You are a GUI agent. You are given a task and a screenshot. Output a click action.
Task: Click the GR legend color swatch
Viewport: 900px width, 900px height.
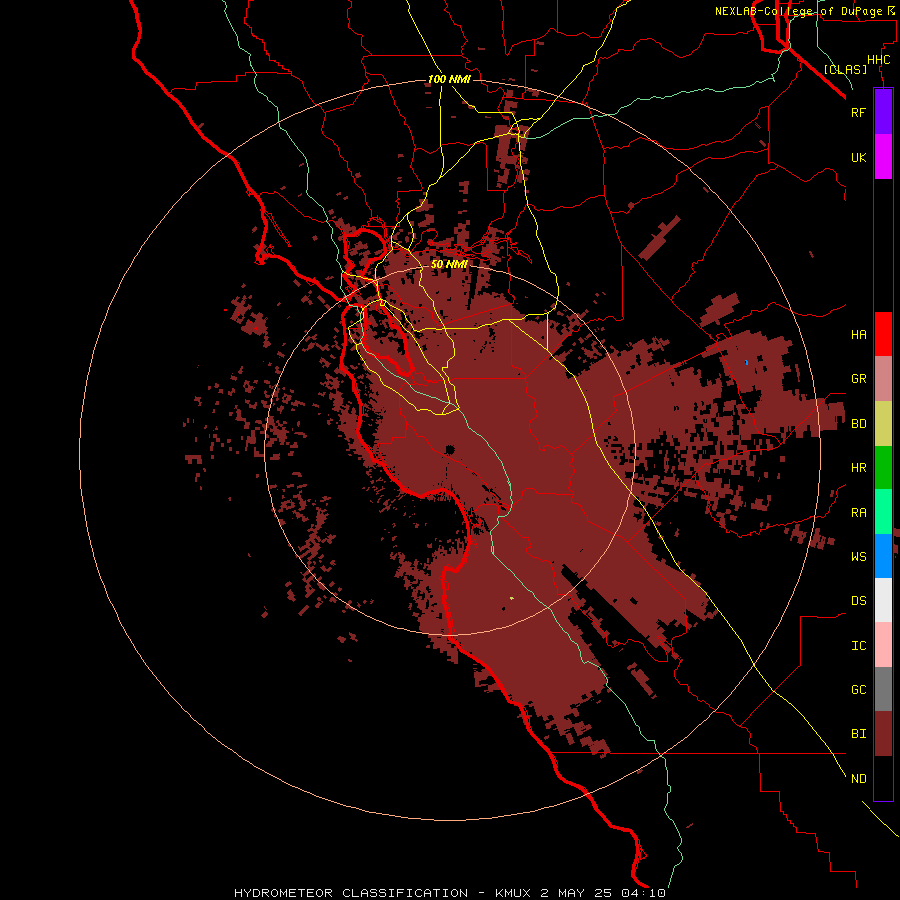click(883, 379)
